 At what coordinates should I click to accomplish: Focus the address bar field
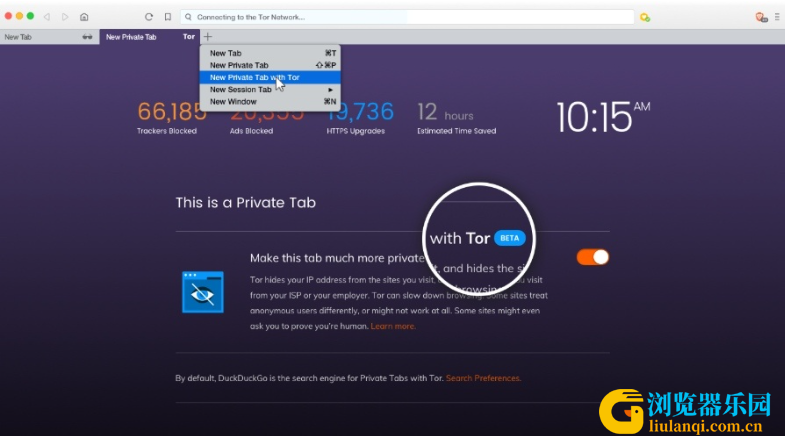point(407,17)
